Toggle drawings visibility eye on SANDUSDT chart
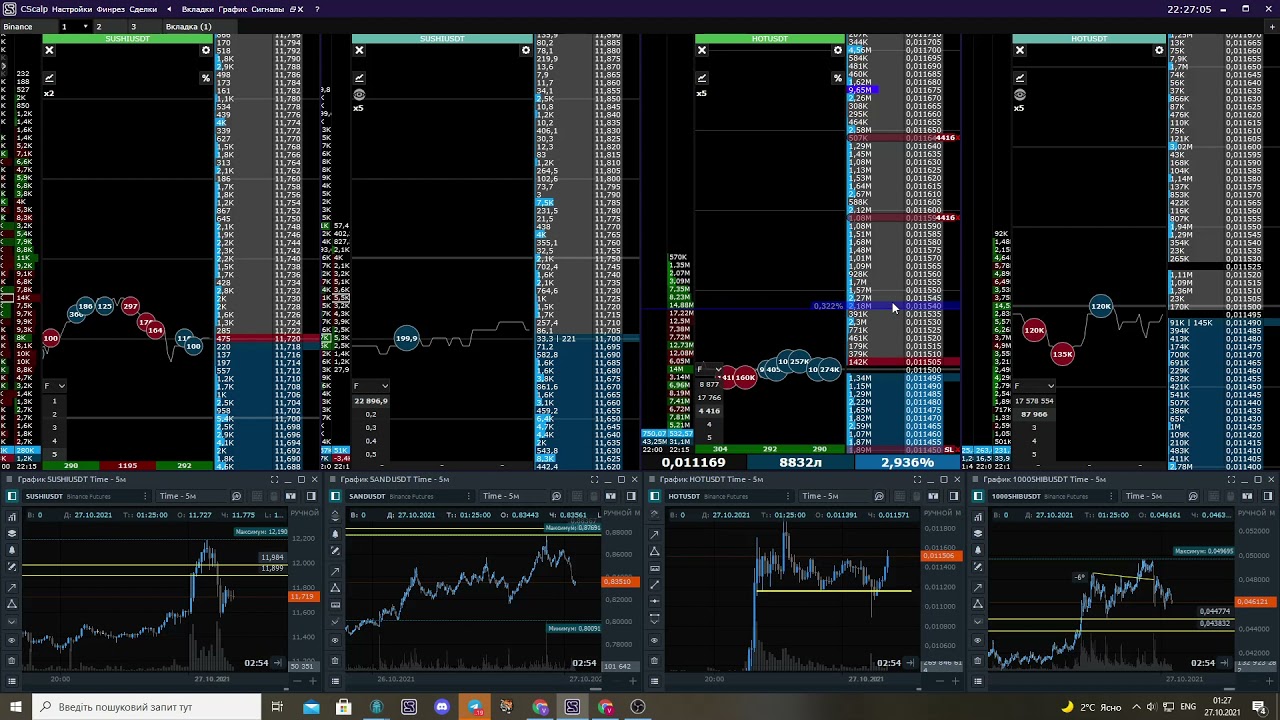The width and height of the screenshot is (1280, 720). pyautogui.click(x=335, y=640)
